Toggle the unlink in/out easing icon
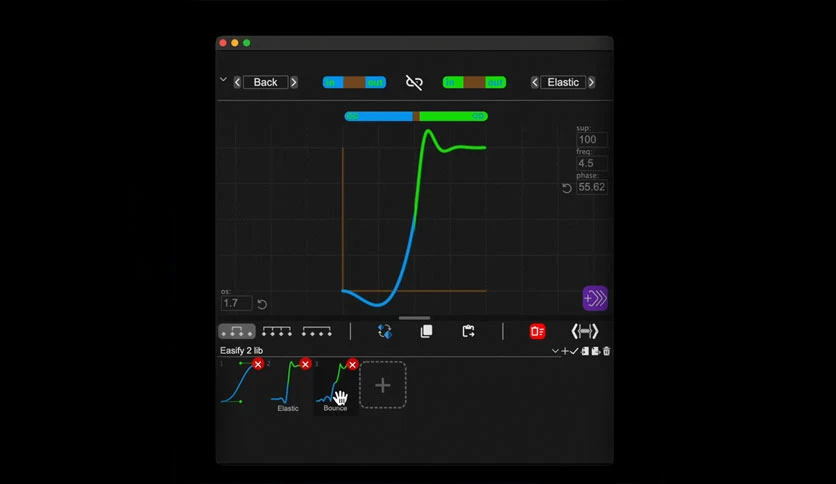Viewport: 836px width, 484px height. tap(414, 82)
